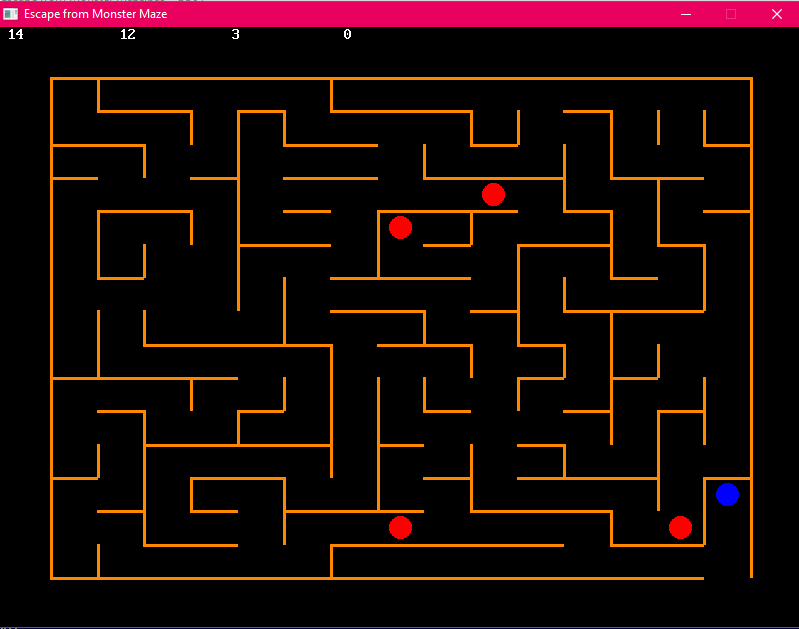The image size is (799, 629).
Task: Click the open cell directly above the blue player
Action: click(x=727, y=461)
